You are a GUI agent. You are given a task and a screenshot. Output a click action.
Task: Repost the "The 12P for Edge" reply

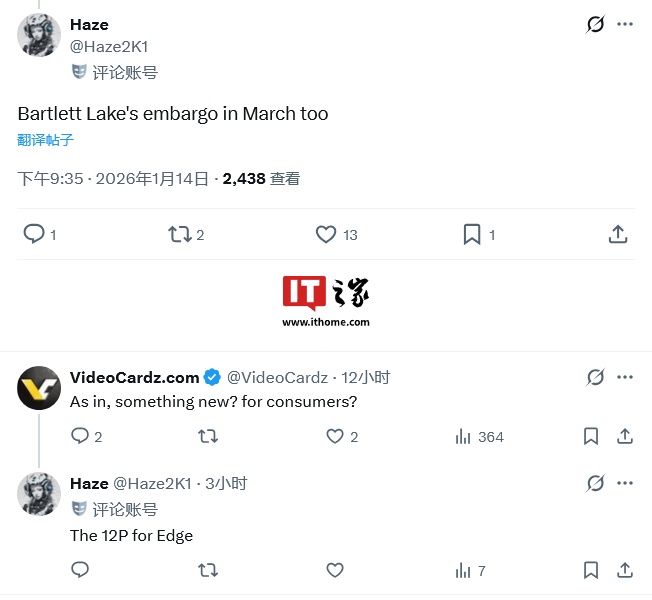point(208,570)
